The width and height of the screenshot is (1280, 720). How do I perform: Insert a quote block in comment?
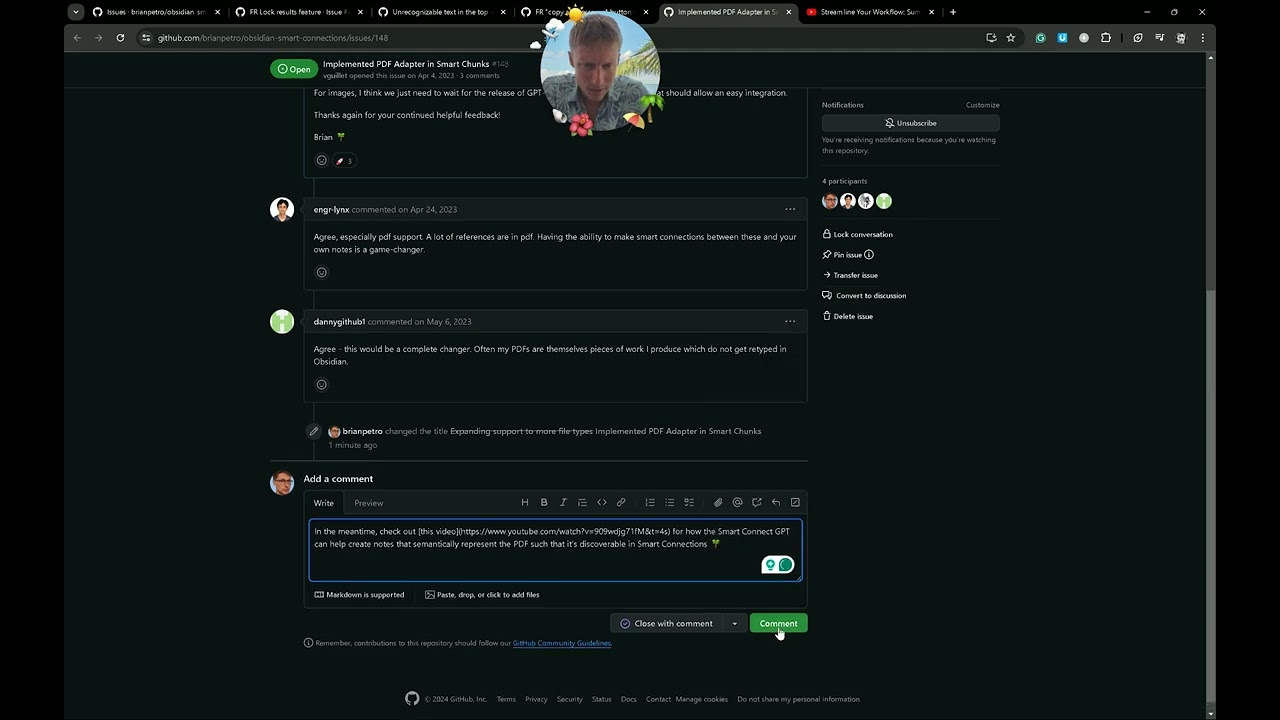click(582, 502)
